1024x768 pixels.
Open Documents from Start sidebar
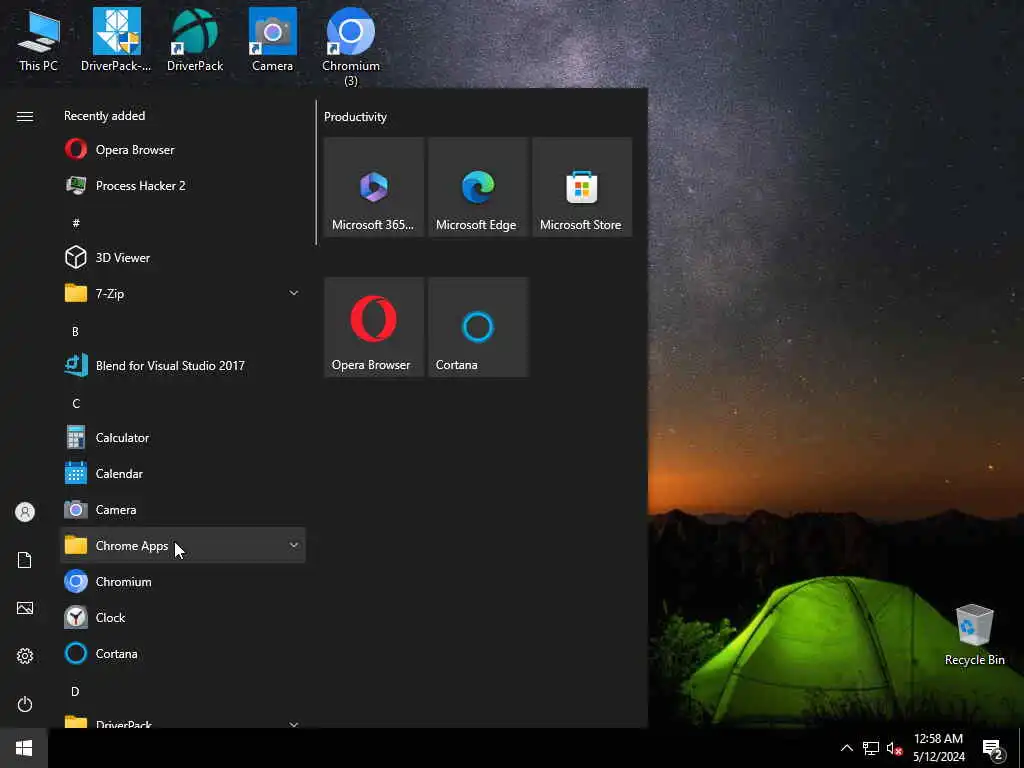tap(25, 560)
